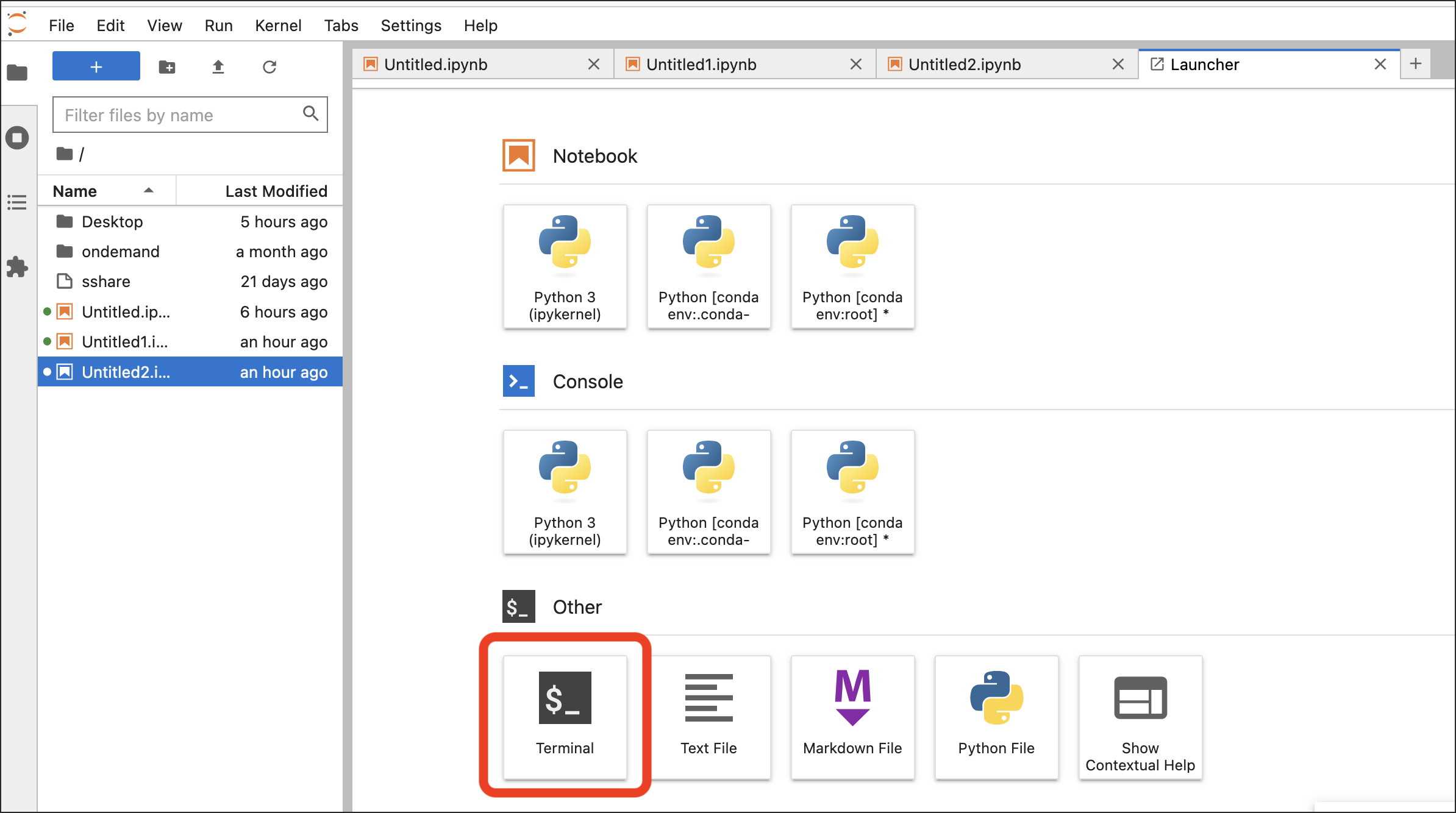Open Running Terminals and Kernels sidebar
1456x813 pixels.
17,138
